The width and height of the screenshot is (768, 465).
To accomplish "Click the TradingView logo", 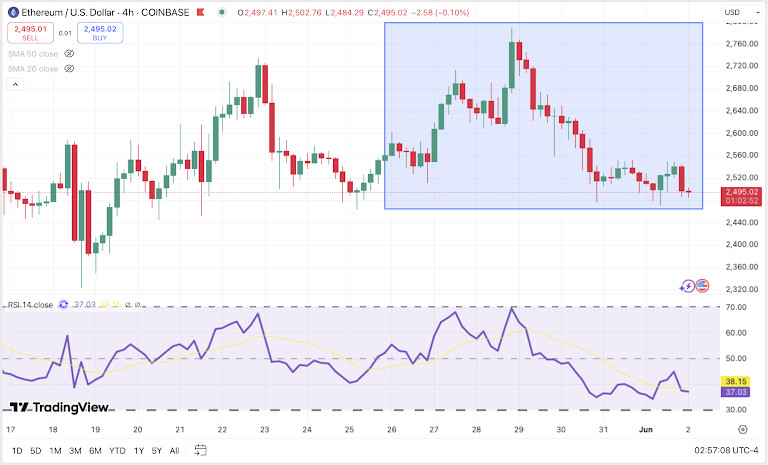I will point(59,407).
